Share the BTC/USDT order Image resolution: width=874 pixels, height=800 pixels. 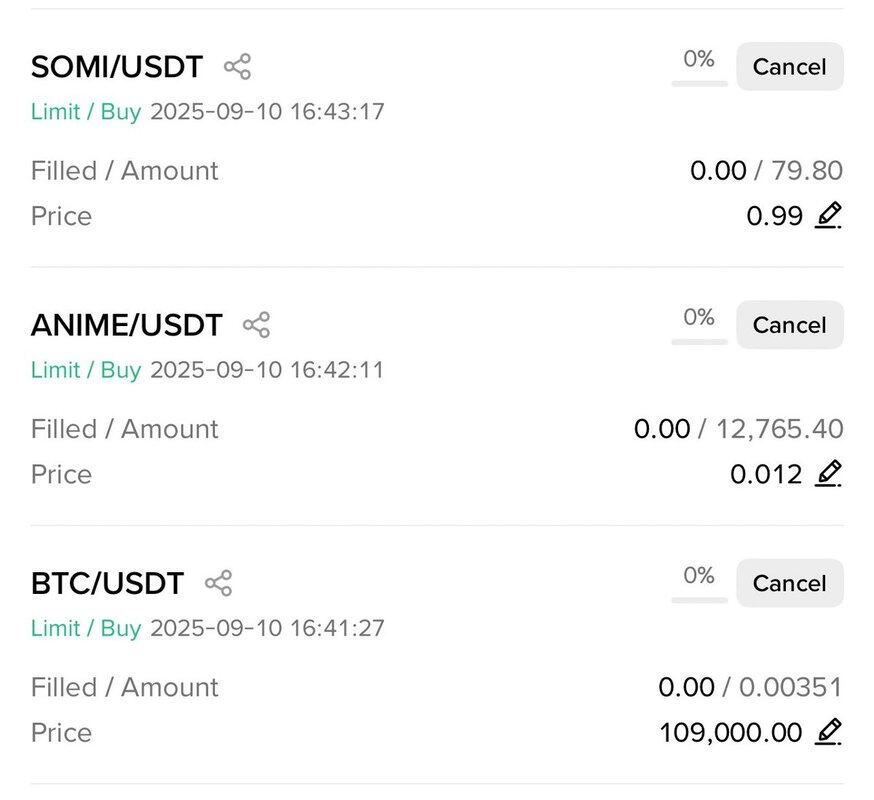218,583
